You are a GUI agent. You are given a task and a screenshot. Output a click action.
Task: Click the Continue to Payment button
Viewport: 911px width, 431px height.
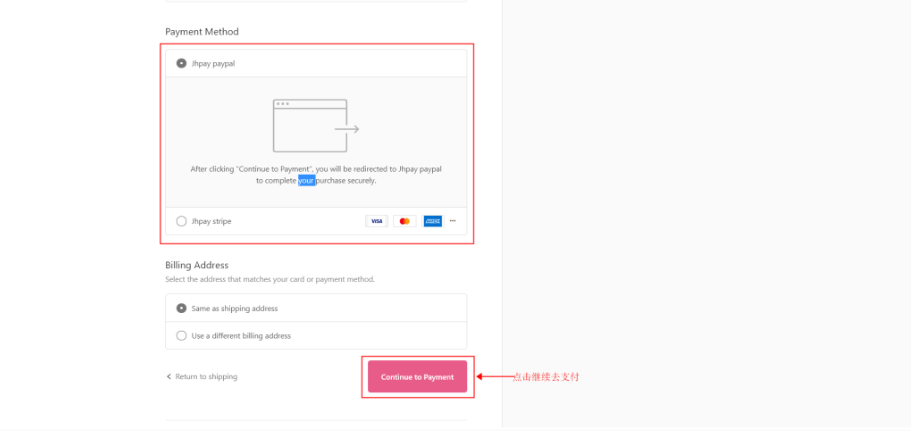pyautogui.click(x=417, y=376)
